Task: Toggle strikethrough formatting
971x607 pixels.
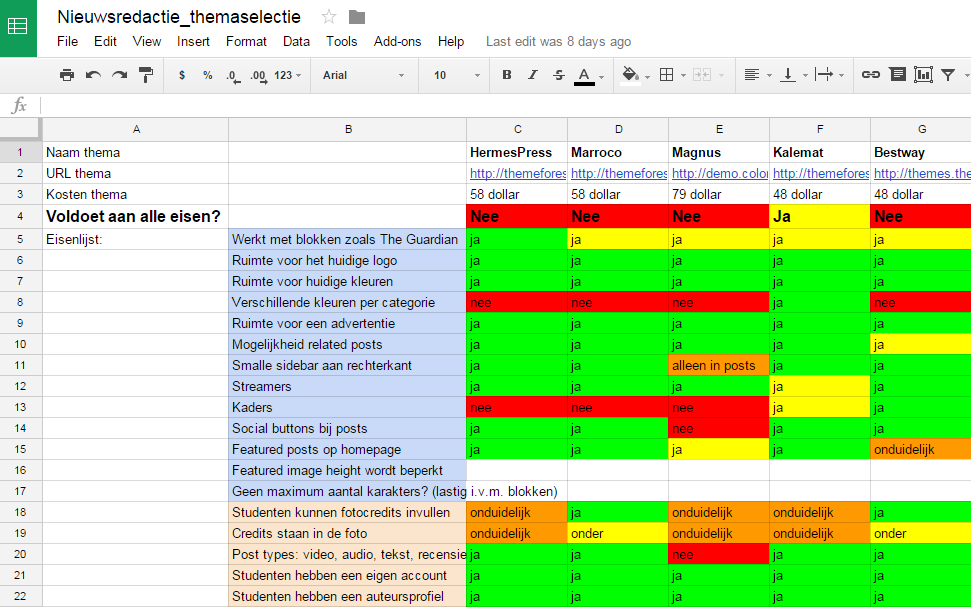Action: (x=559, y=75)
